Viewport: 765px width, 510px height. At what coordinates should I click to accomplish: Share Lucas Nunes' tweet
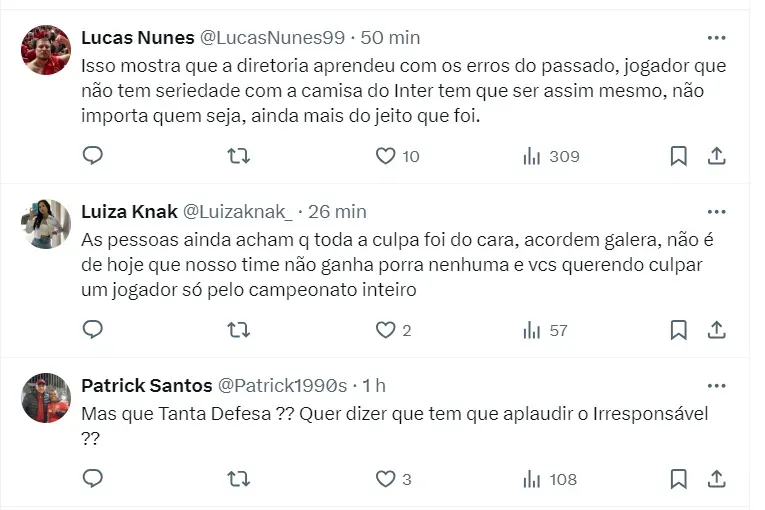pos(716,156)
